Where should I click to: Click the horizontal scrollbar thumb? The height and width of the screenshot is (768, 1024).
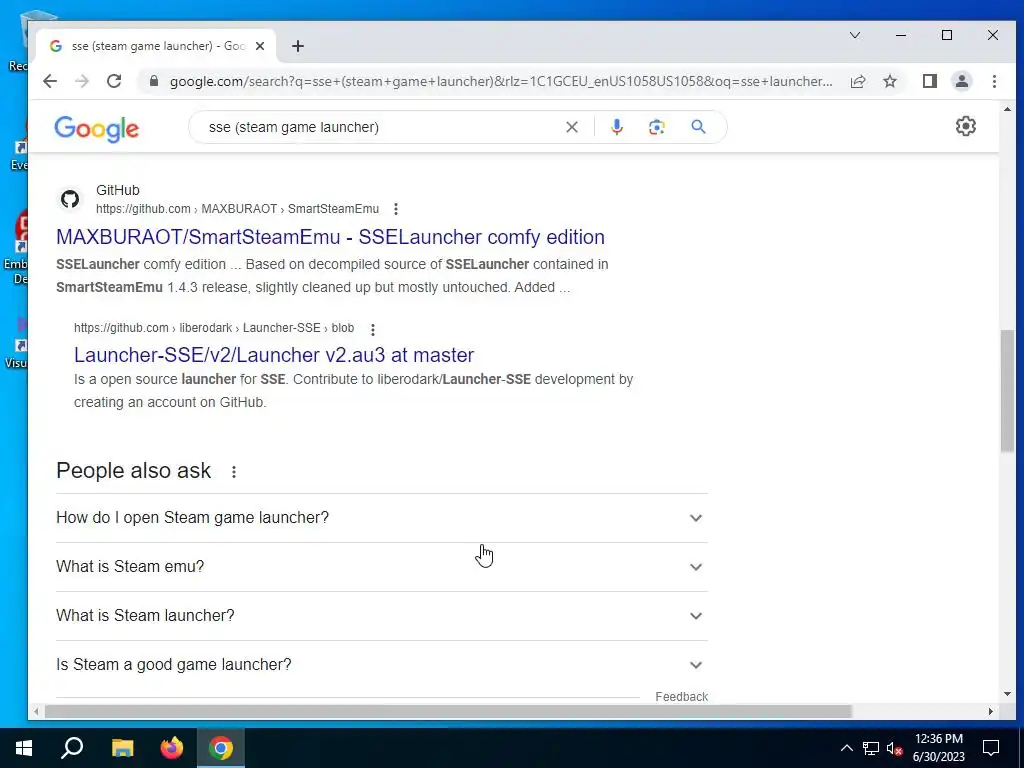tap(448, 711)
